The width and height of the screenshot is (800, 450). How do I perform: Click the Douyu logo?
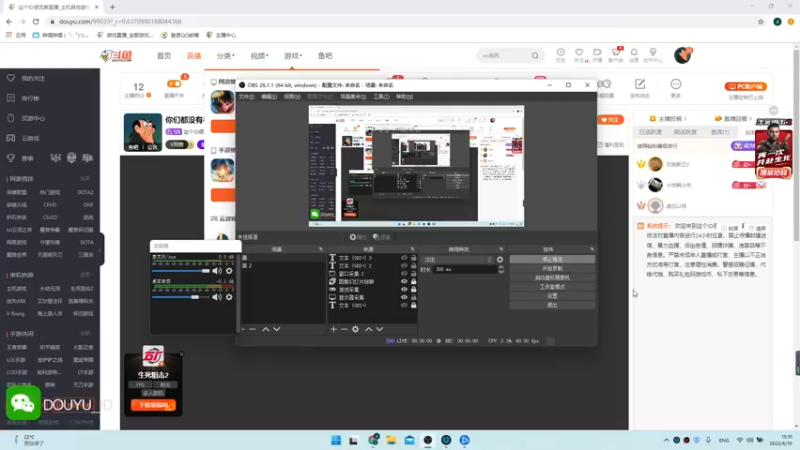tap(116, 56)
